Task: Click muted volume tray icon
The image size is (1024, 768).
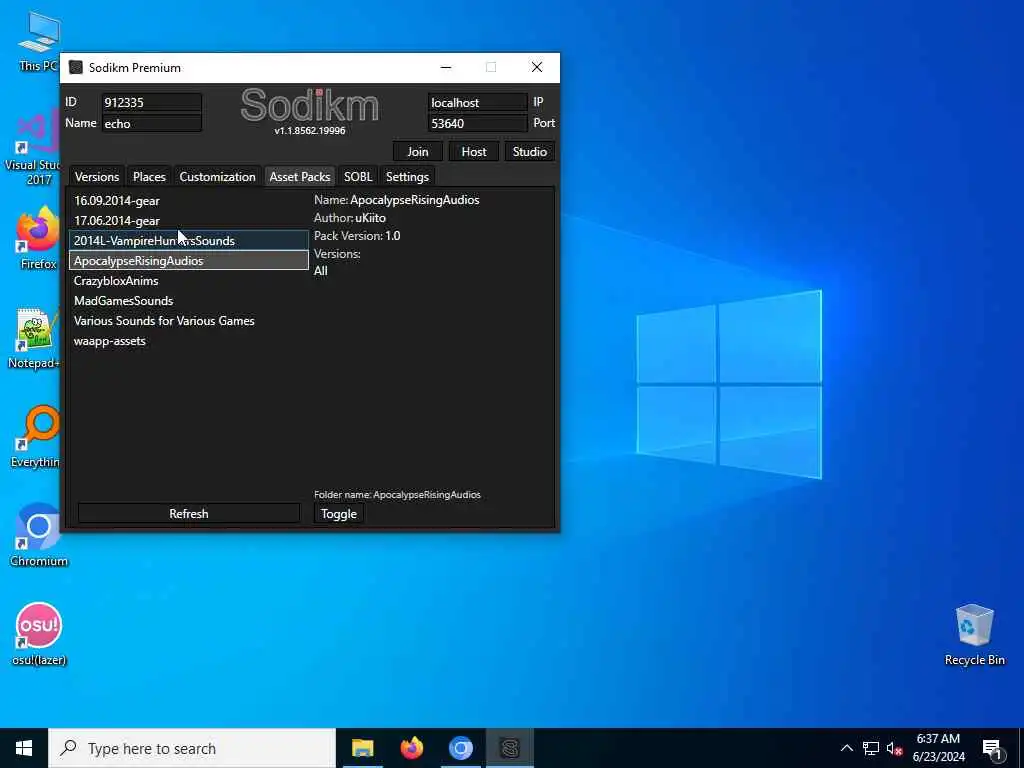Action: (894, 748)
